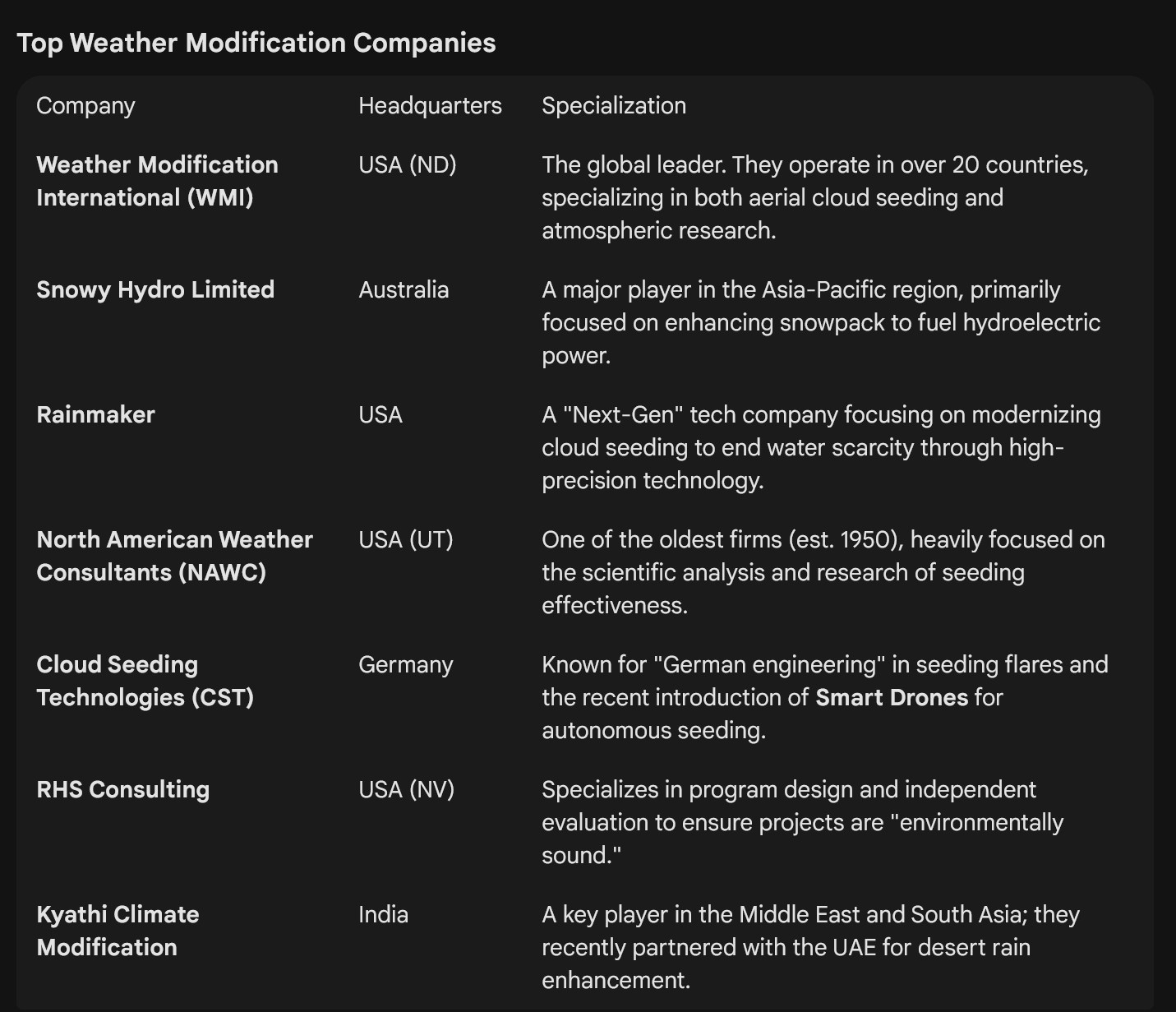The image size is (1176, 1012).
Task: Select the "Germany" headquarters cell
Action: [x=406, y=664]
